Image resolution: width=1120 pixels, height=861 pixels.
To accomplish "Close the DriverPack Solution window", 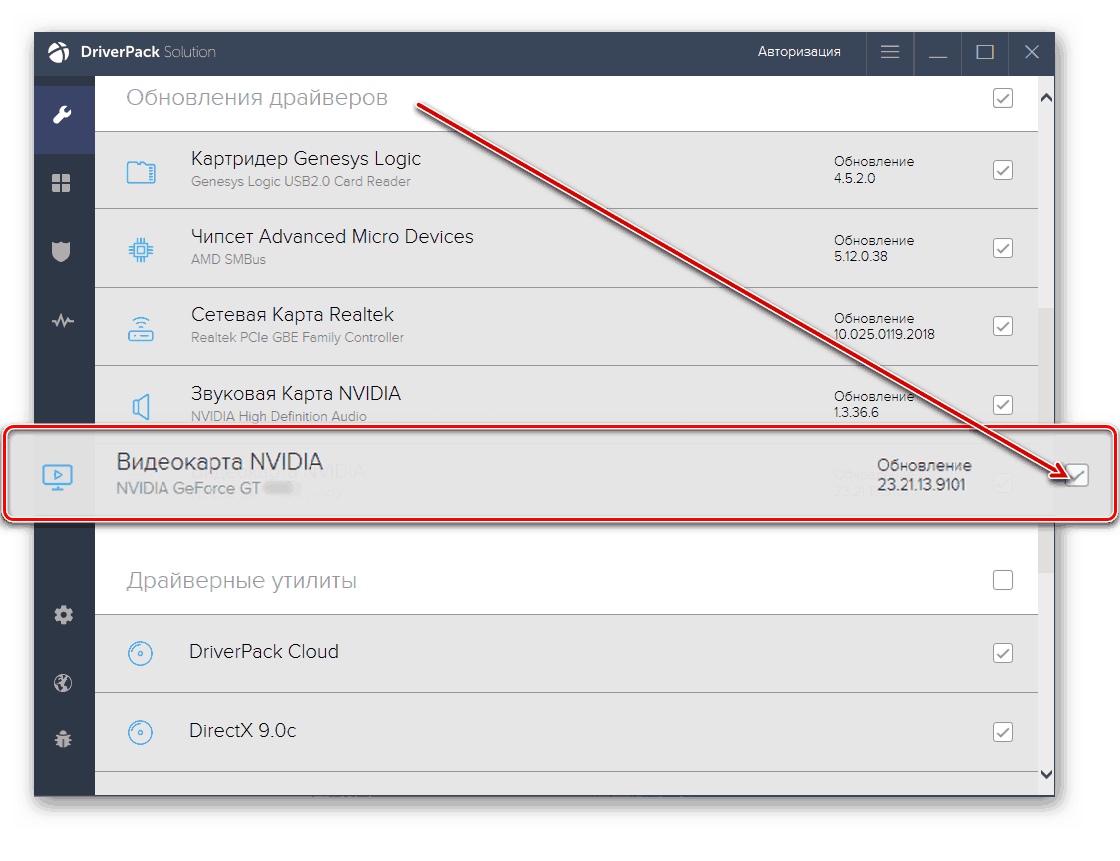I will tap(1031, 51).
